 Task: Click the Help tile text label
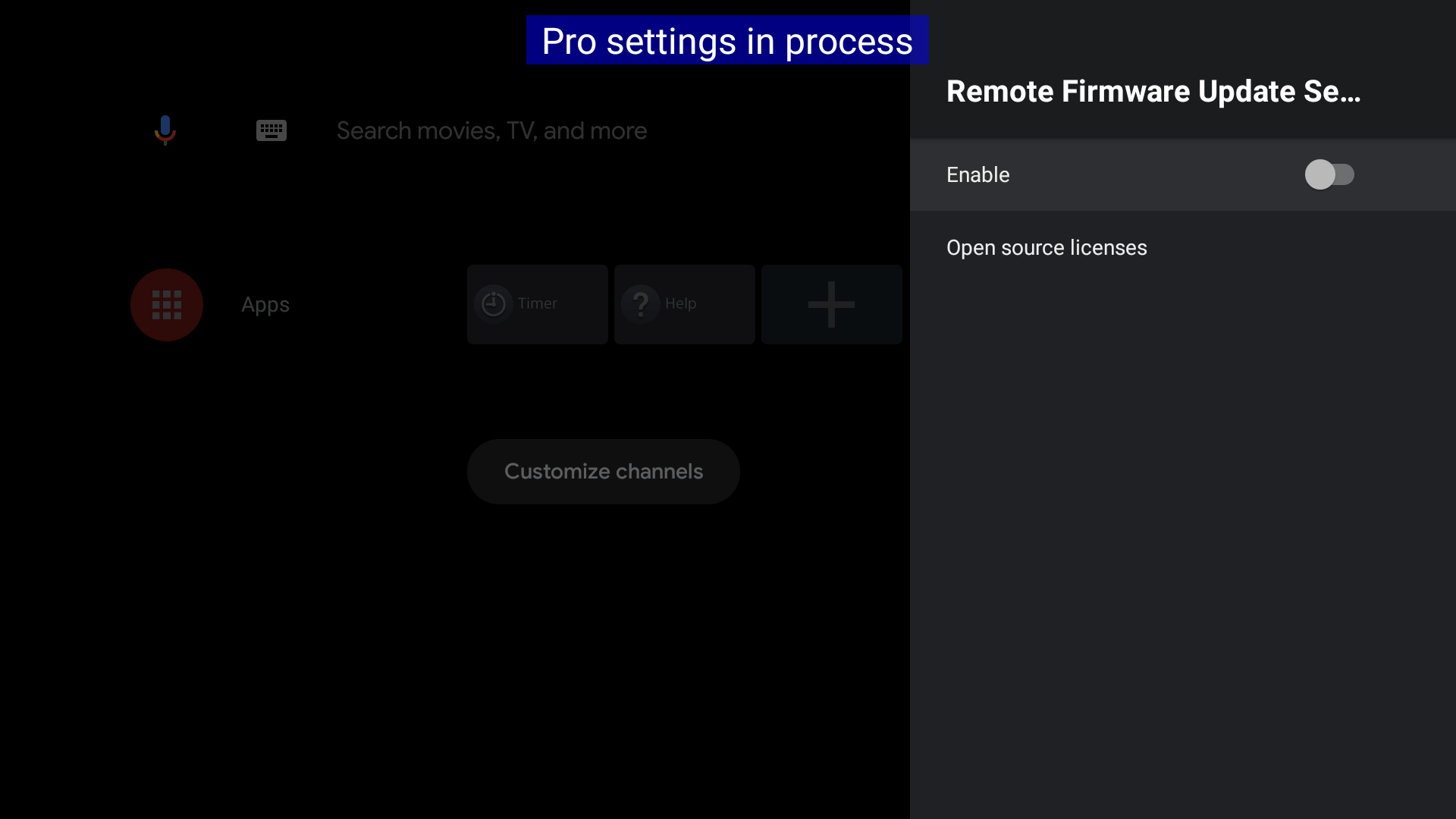coord(680,303)
